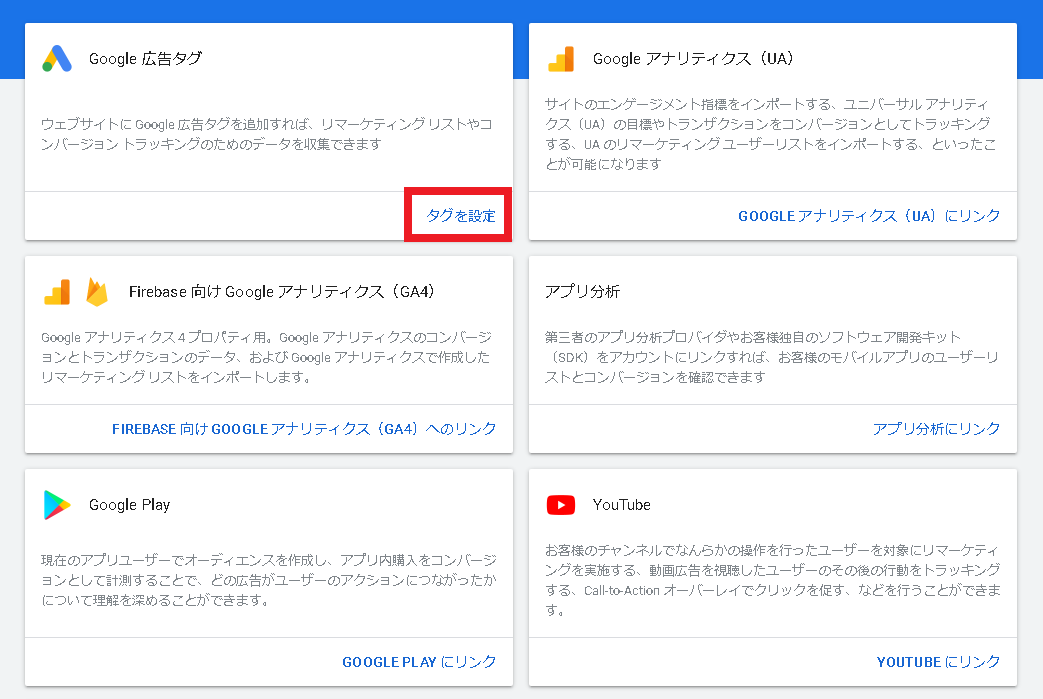The height and width of the screenshot is (699, 1043).
Task: Click the Firebase flame icon
Action: tap(97, 292)
